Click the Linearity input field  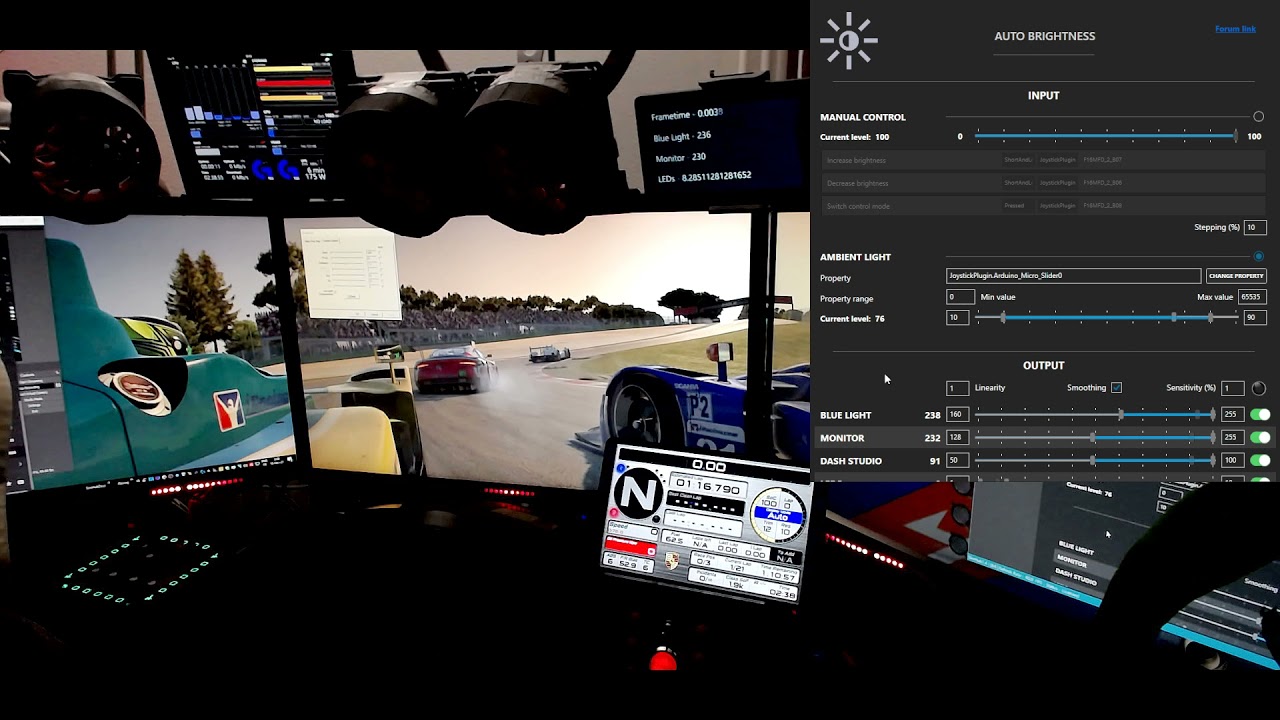point(957,388)
